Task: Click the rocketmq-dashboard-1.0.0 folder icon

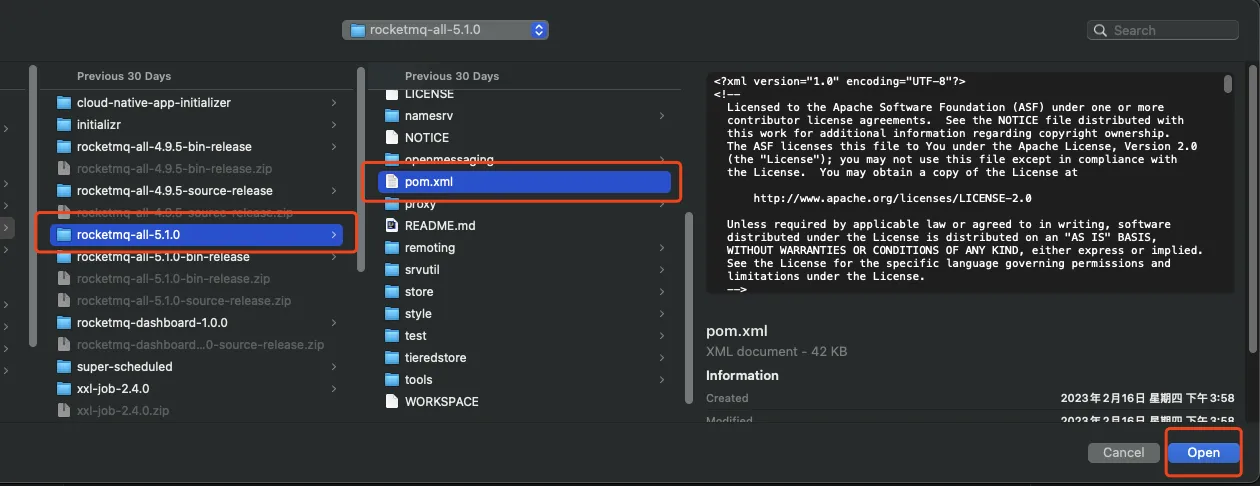Action: click(65, 323)
